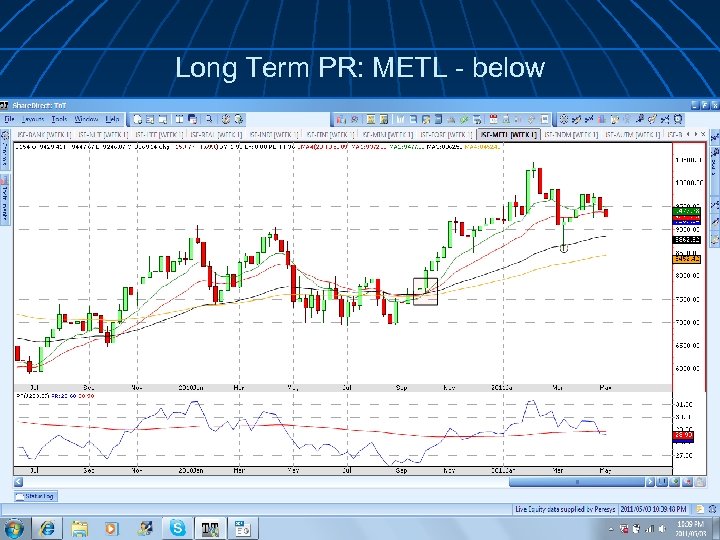This screenshot has height=540, width=720.
Task: Switch to the JSE-BANK weekly chart tab
Action: tap(44, 135)
